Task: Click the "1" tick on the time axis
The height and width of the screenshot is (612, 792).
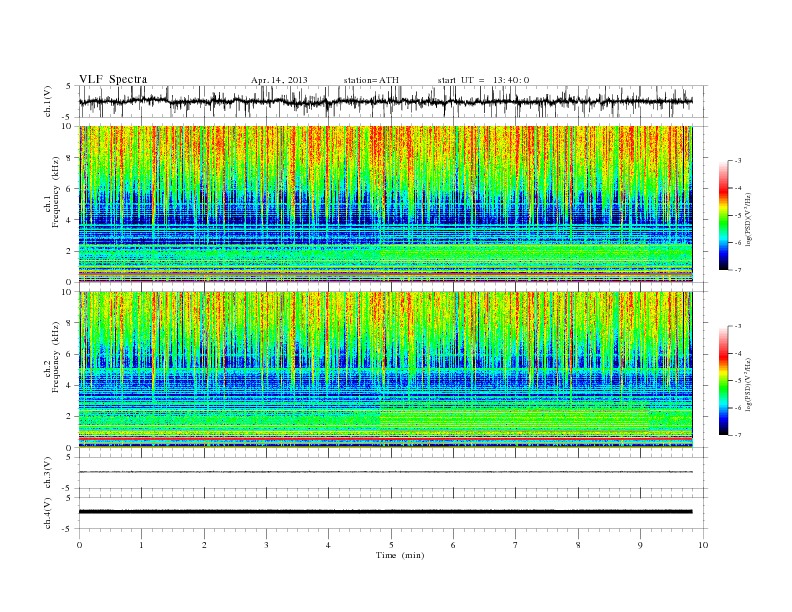Action: coord(141,545)
